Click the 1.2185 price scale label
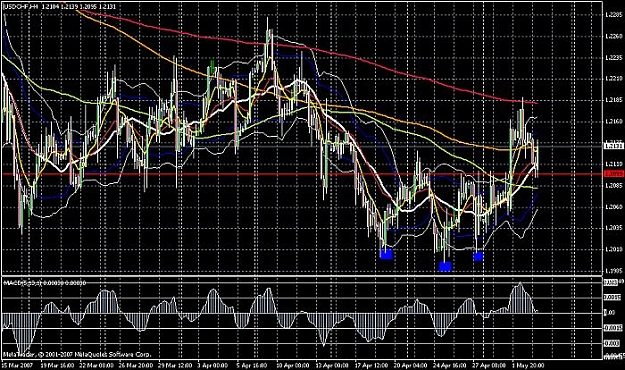The width and height of the screenshot is (625, 370). [x=613, y=100]
